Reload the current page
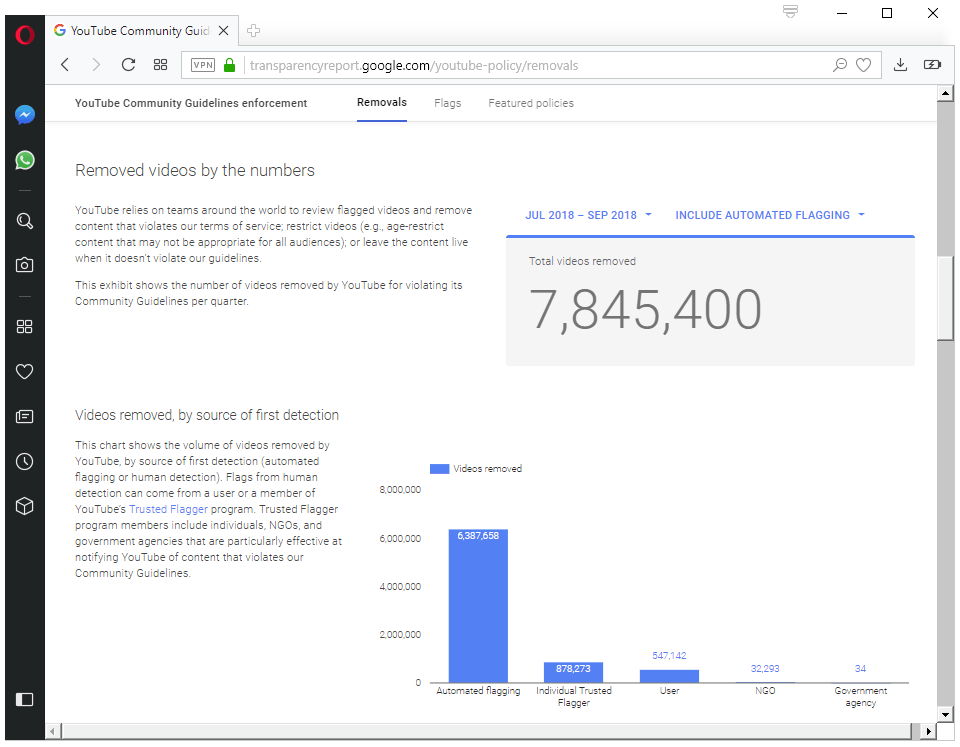Screen dimensions: 960x747 [128, 64]
